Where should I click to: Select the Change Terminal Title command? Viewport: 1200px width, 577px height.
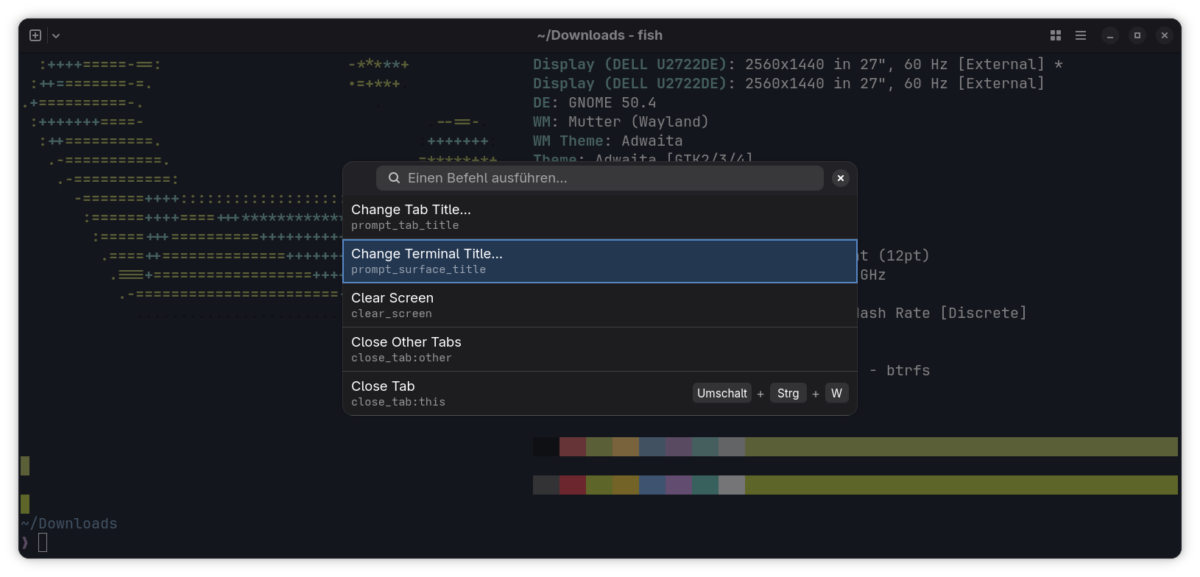(x=600, y=261)
